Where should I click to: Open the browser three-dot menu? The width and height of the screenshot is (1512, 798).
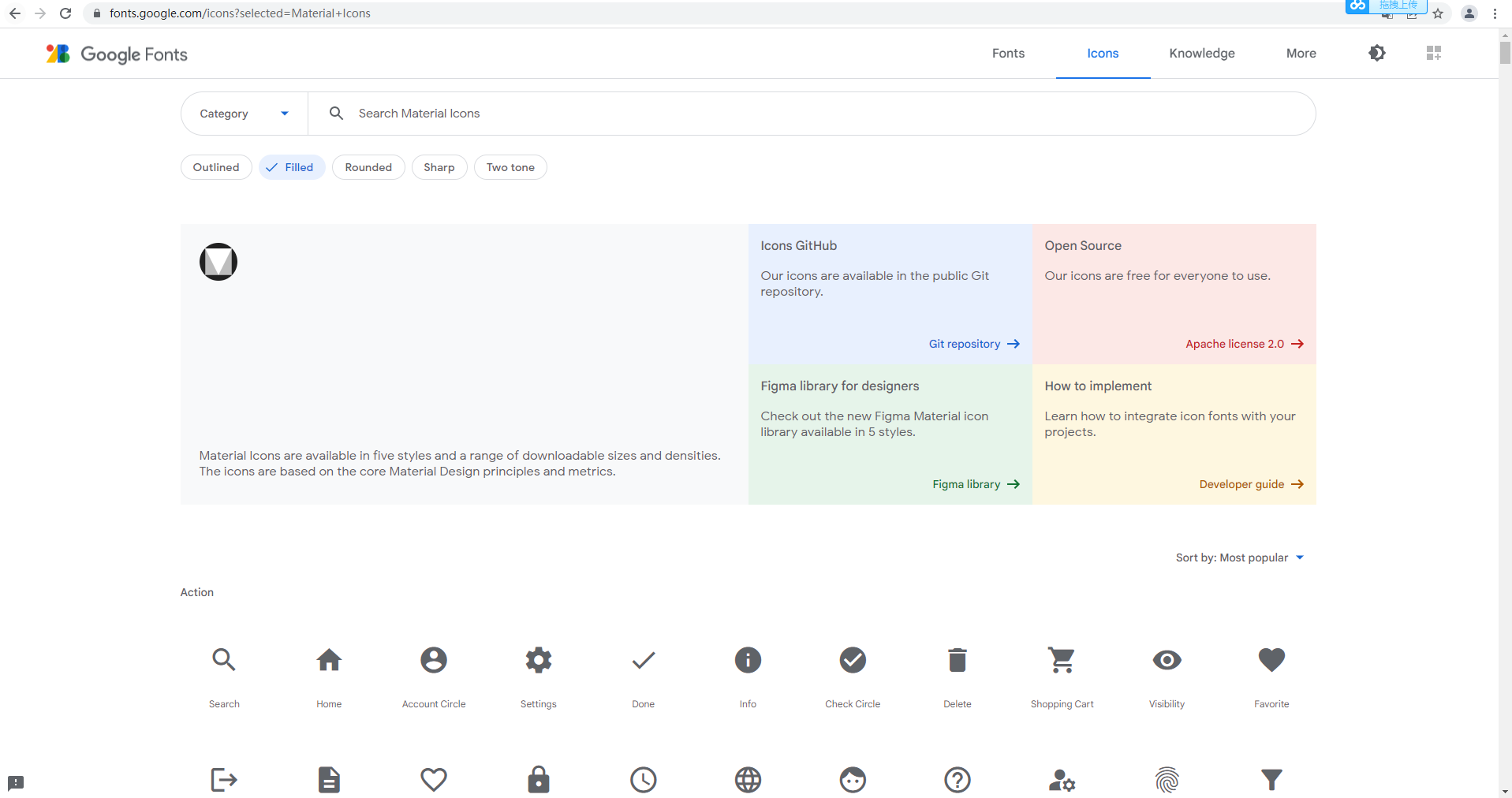point(1495,13)
